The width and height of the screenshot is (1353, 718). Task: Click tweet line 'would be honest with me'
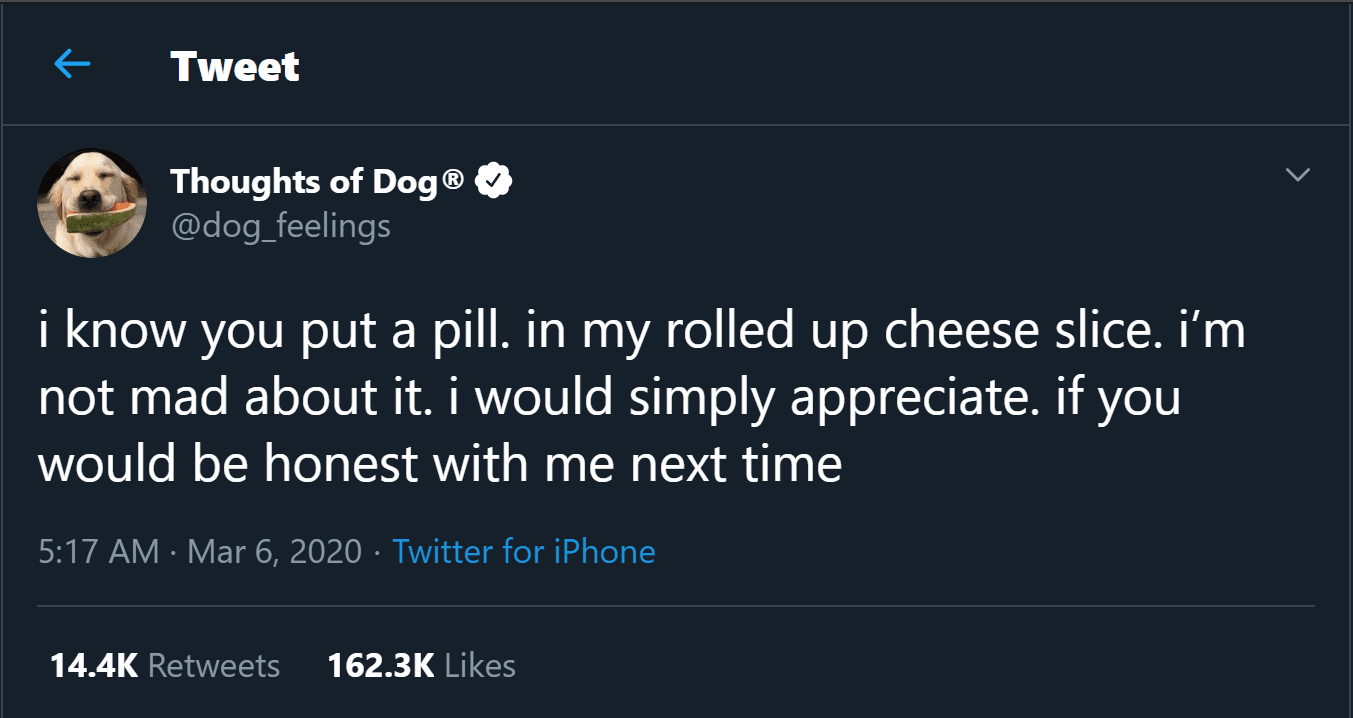440,464
